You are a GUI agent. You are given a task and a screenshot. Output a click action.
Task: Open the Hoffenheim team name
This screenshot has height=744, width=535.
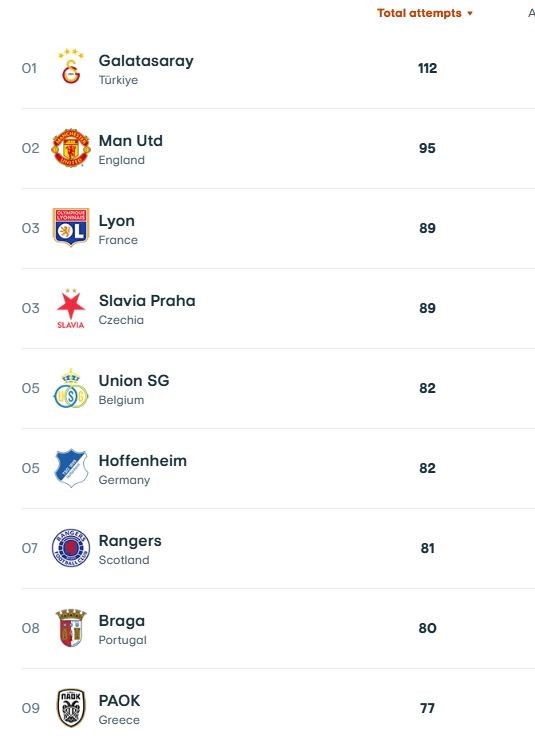point(143,460)
